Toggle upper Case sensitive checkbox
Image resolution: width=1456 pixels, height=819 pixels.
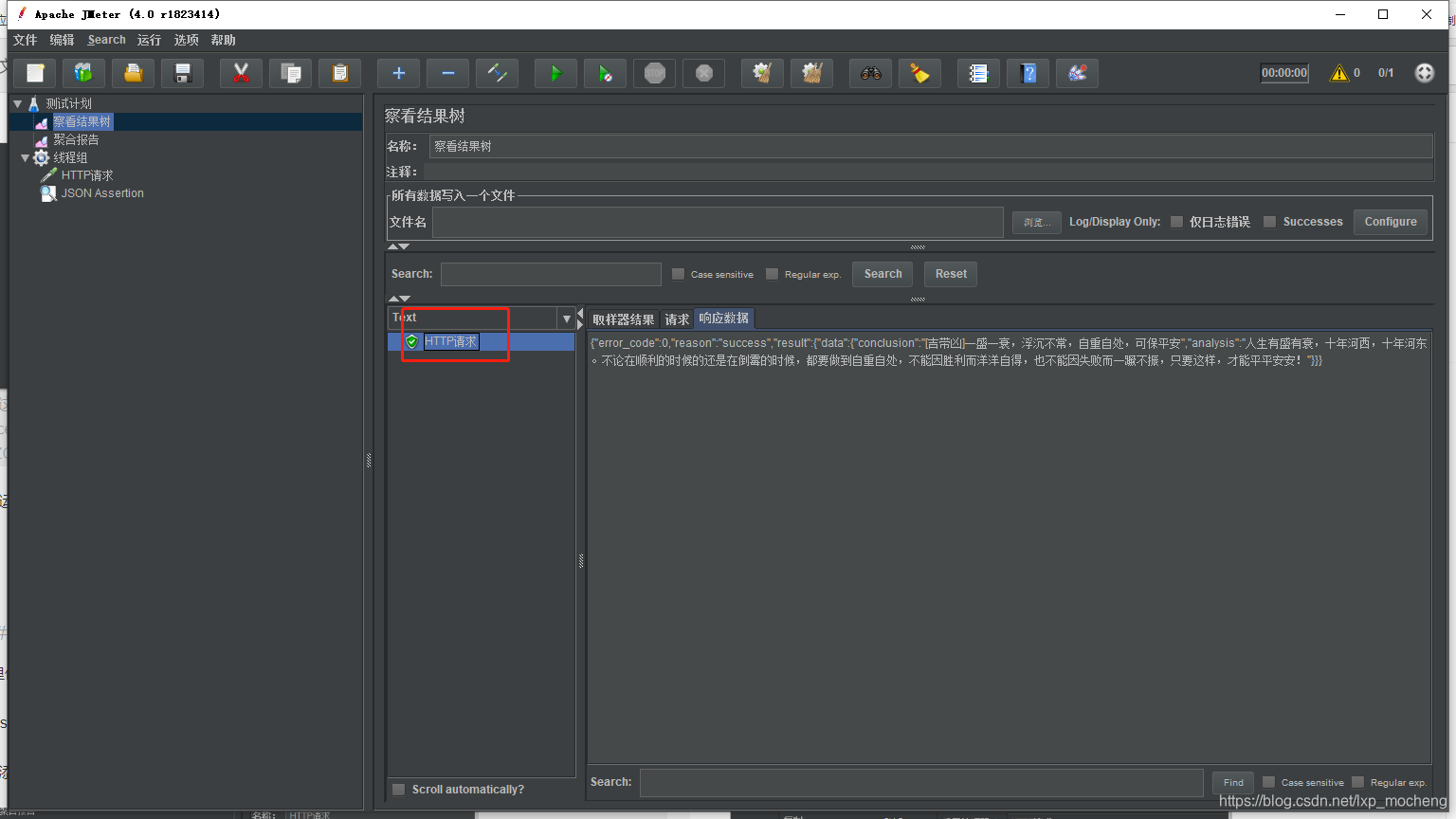point(678,274)
